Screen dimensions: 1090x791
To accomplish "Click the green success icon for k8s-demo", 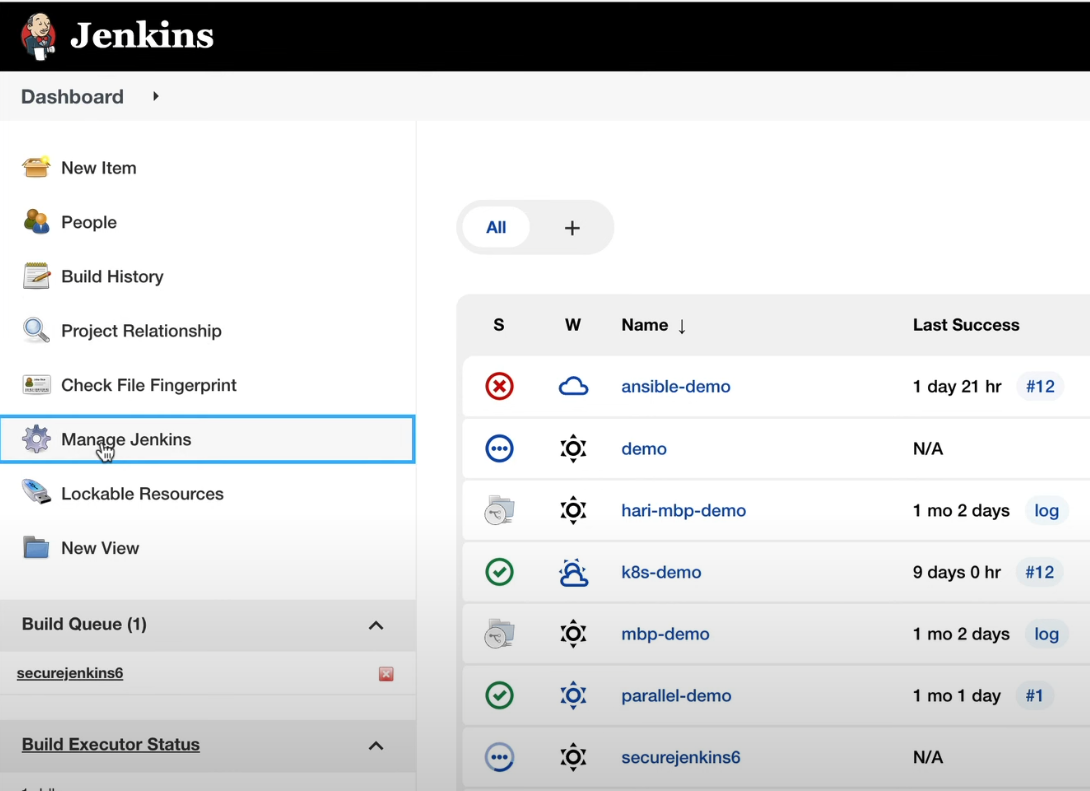I will point(499,572).
